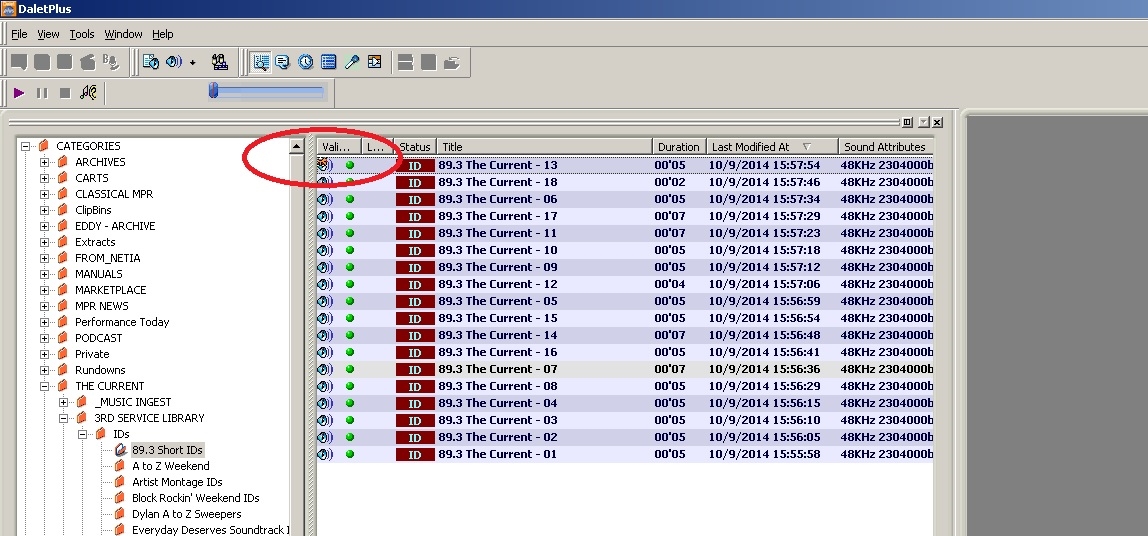Open the blue list view toolbar icon
The height and width of the screenshot is (536, 1148).
(x=329, y=62)
